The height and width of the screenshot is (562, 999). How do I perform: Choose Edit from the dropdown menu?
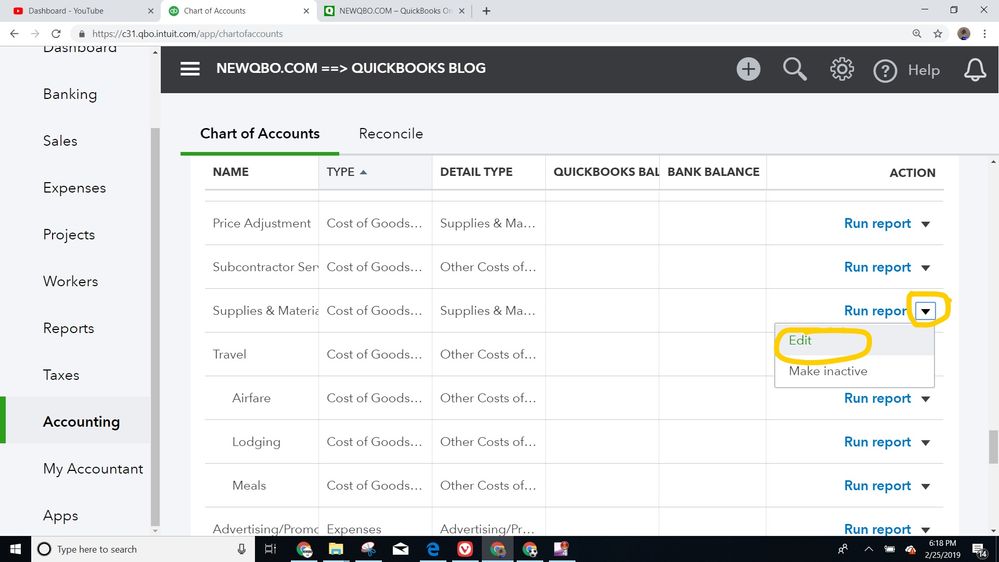click(x=854, y=340)
